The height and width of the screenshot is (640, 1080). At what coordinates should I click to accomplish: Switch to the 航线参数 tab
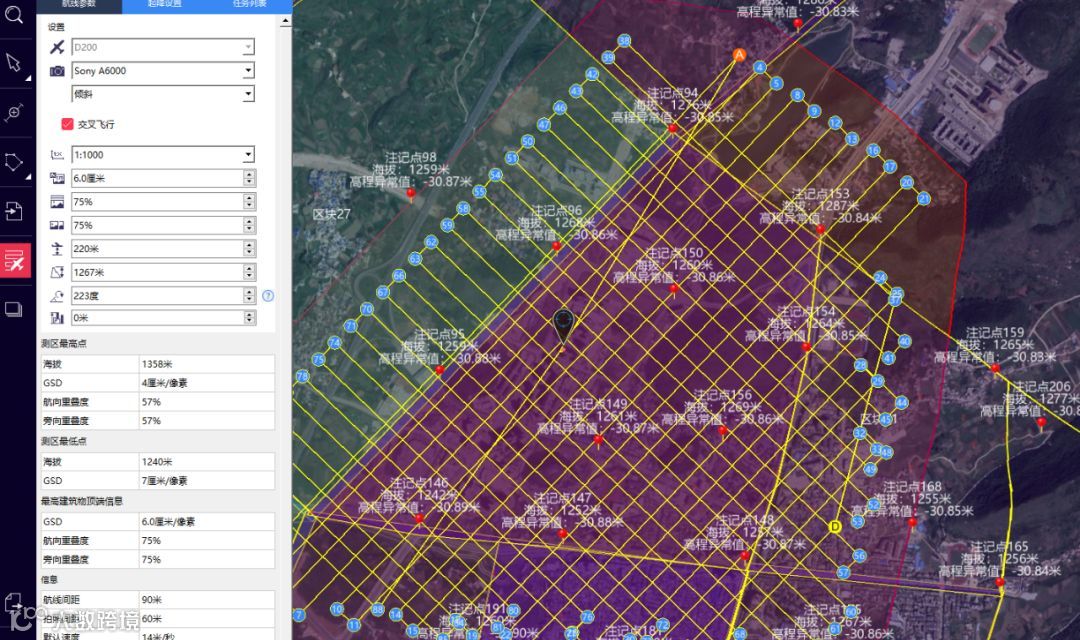[79, 4]
